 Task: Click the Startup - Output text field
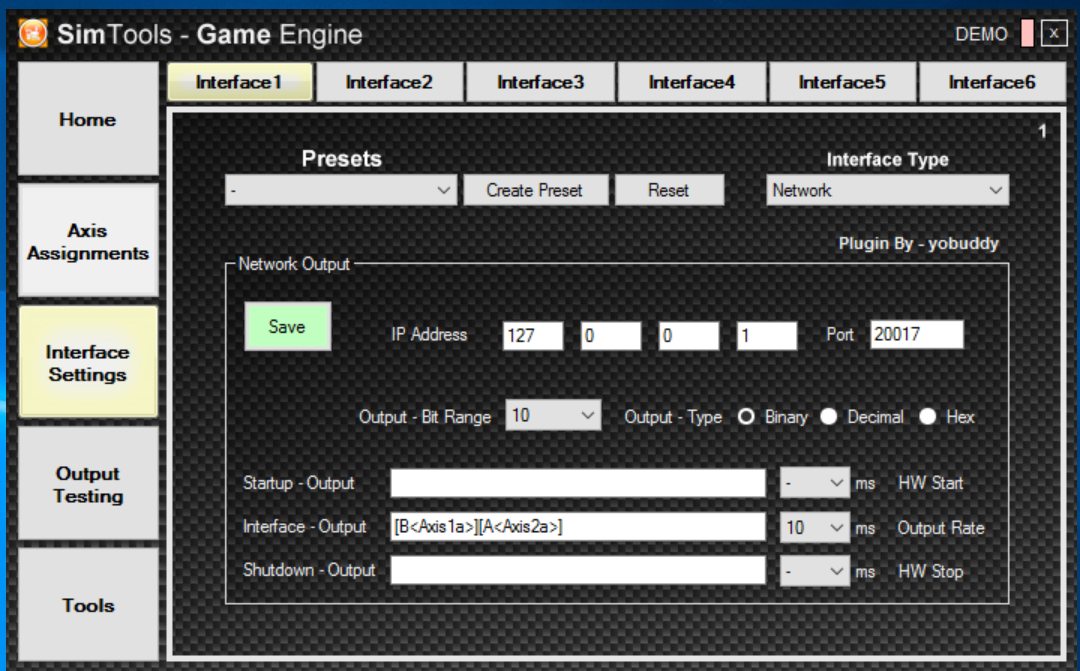coord(578,483)
